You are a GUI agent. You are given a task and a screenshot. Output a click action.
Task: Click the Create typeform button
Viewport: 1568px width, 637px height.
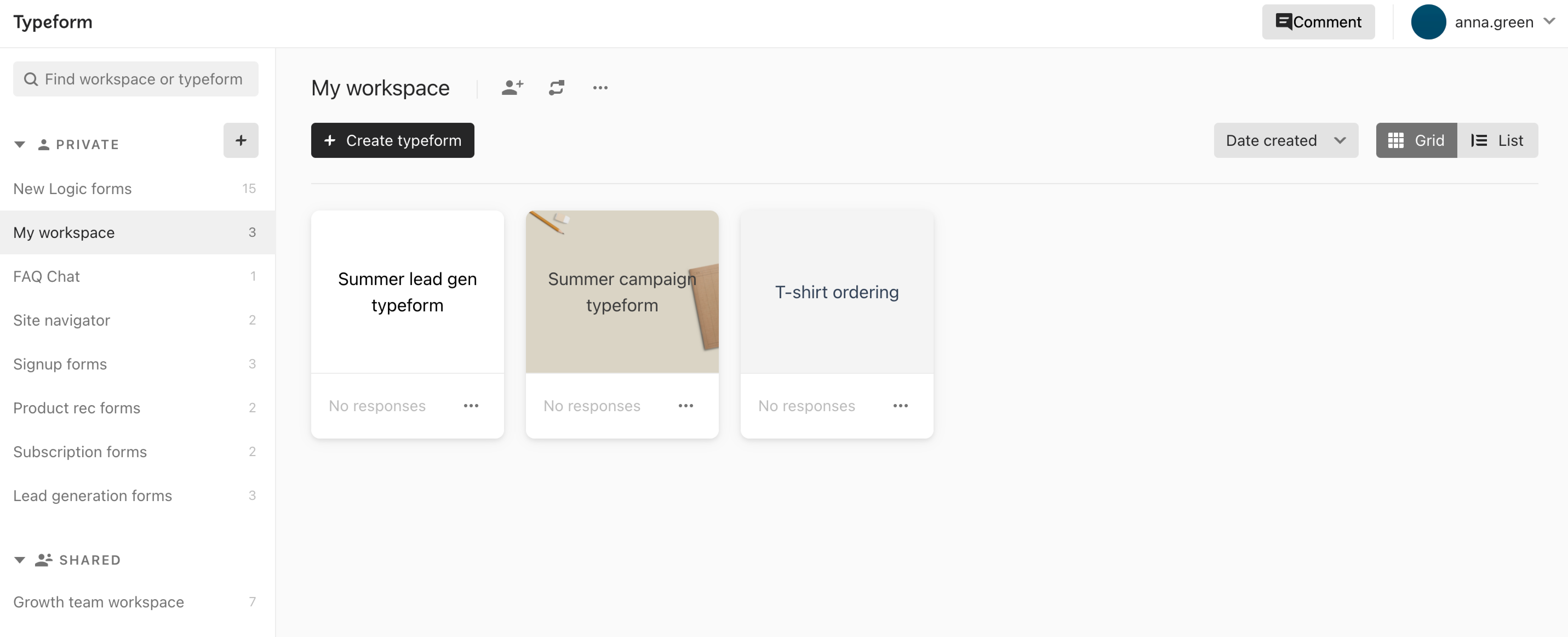coord(392,141)
